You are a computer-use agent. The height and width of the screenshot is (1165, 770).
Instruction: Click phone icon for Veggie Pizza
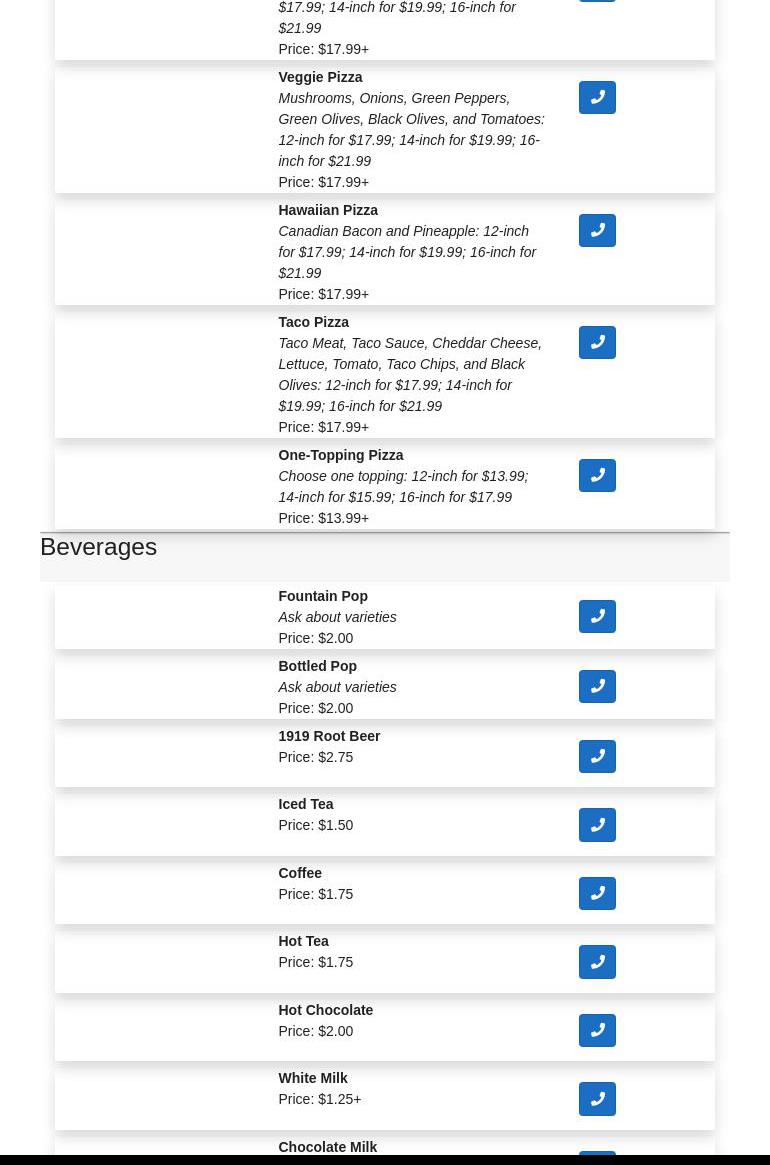[597, 98]
